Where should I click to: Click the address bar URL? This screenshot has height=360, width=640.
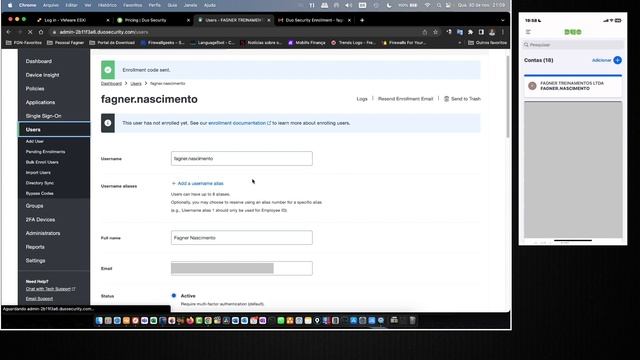(104, 32)
